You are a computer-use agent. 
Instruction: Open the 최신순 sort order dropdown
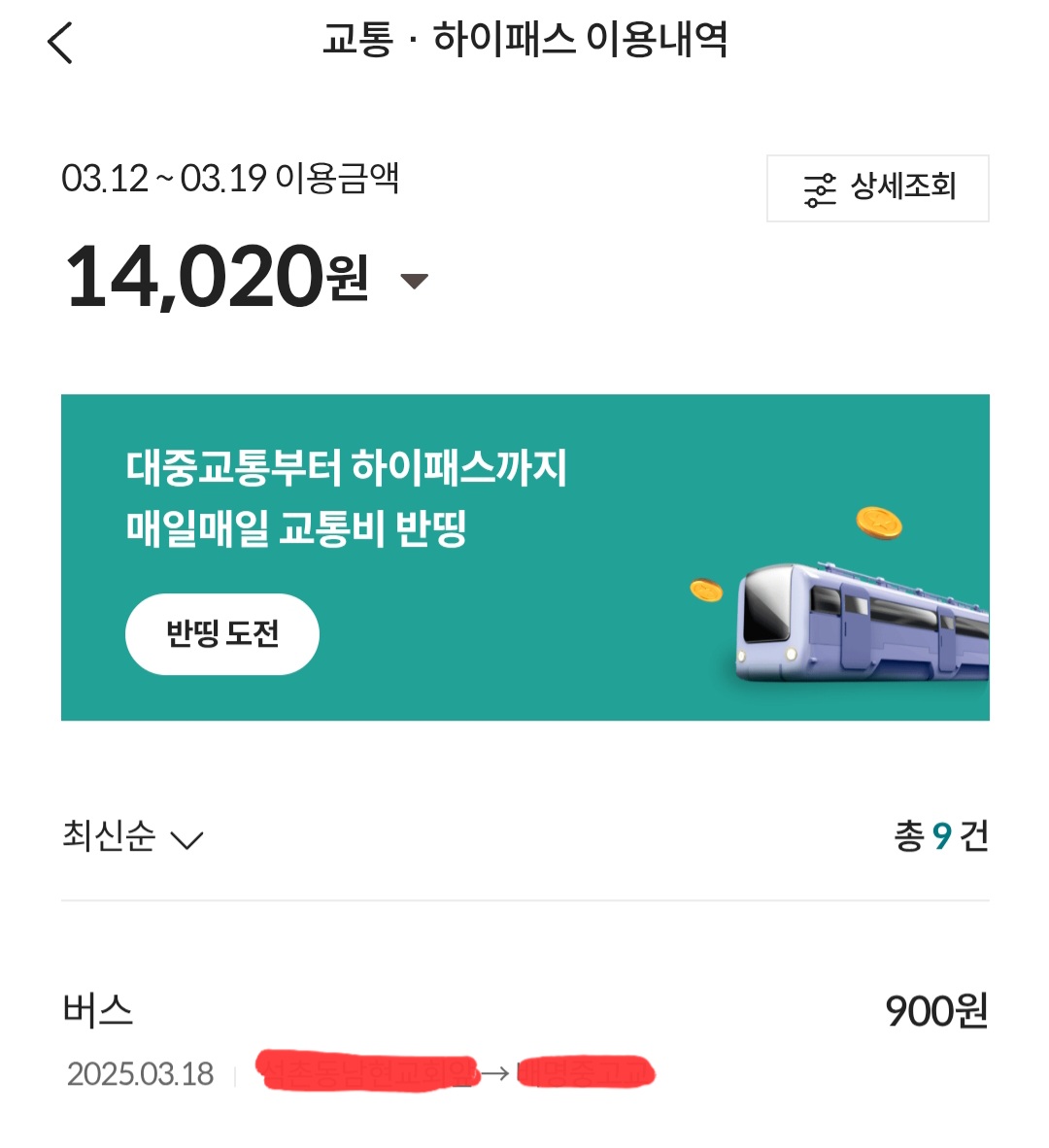click(x=109, y=836)
